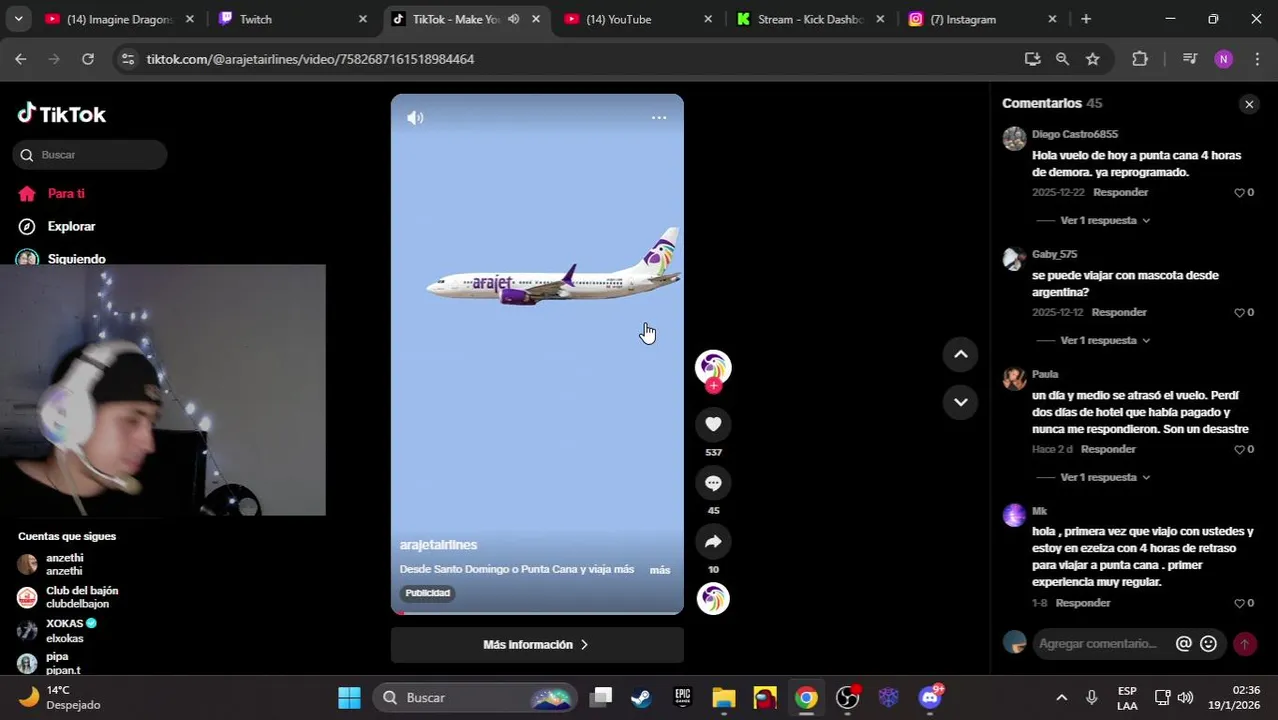Click the TikTok logo
1278x720 pixels.
(62, 114)
